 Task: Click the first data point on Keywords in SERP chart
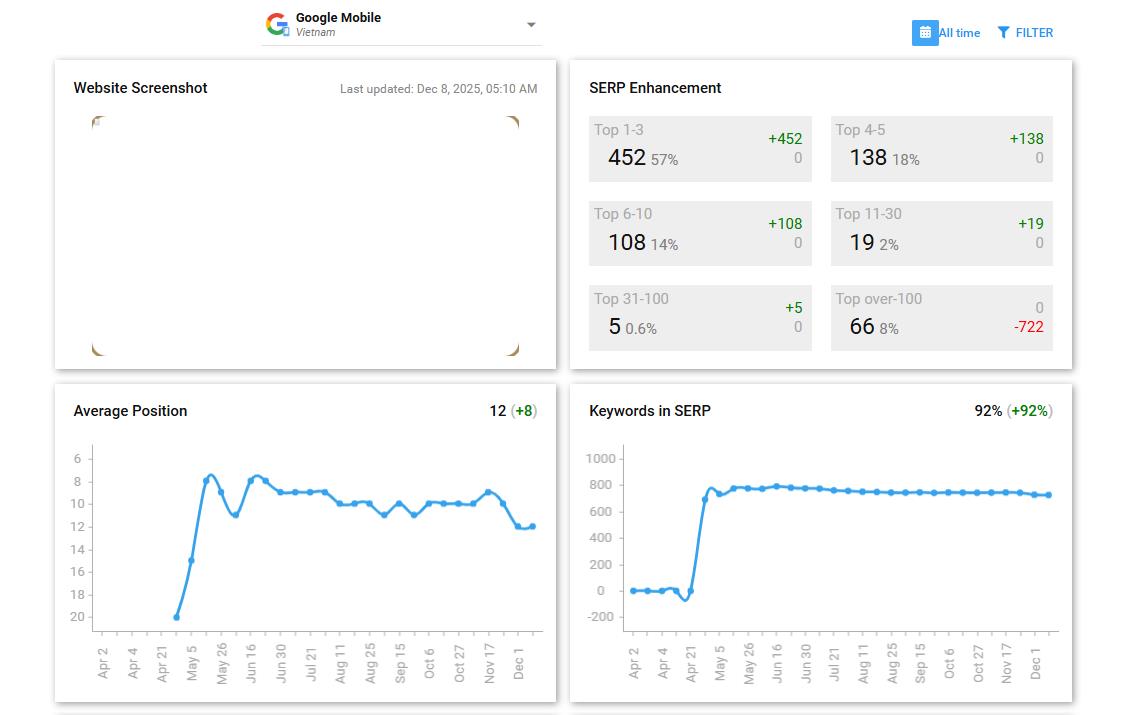tap(633, 591)
